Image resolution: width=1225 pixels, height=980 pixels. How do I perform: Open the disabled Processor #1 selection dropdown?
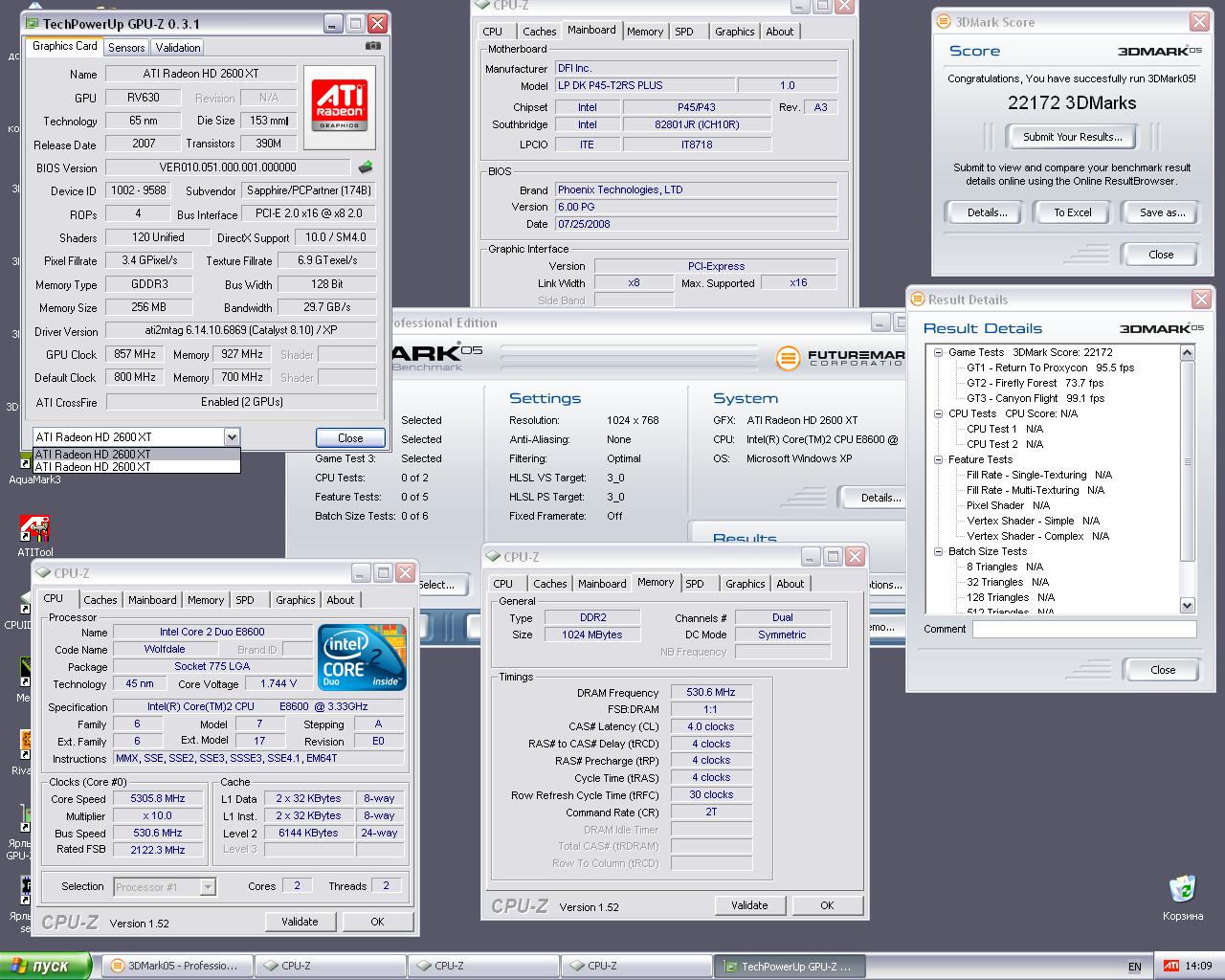tap(208, 887)
